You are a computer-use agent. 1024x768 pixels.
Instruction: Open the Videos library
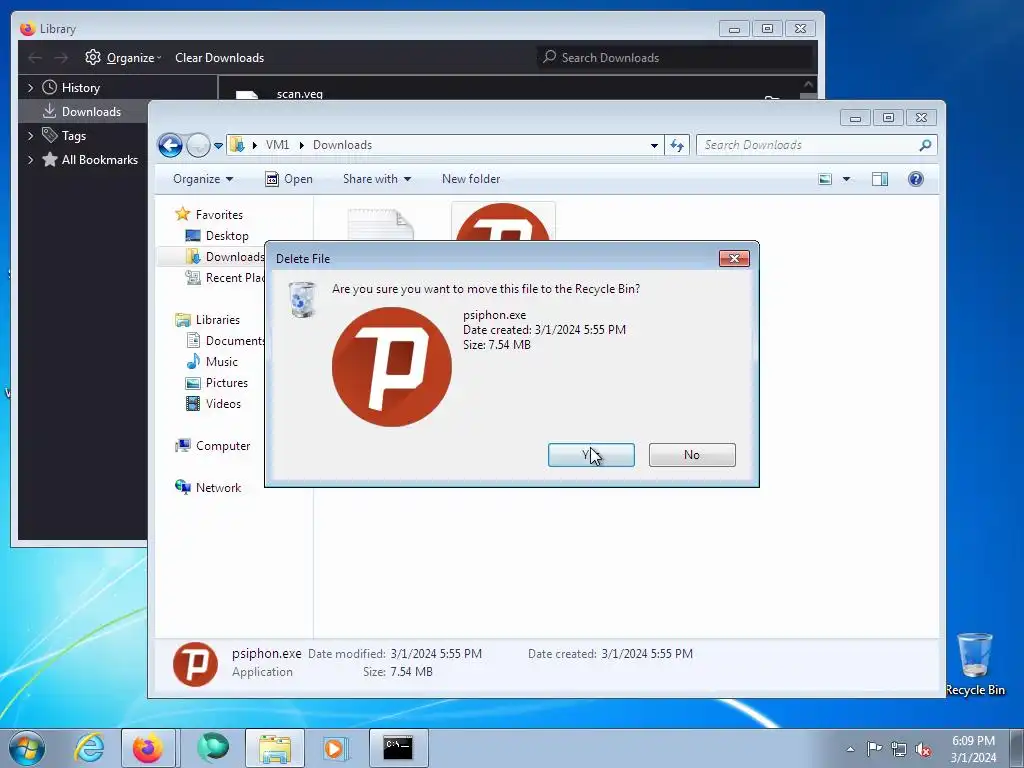coord(213,404)
